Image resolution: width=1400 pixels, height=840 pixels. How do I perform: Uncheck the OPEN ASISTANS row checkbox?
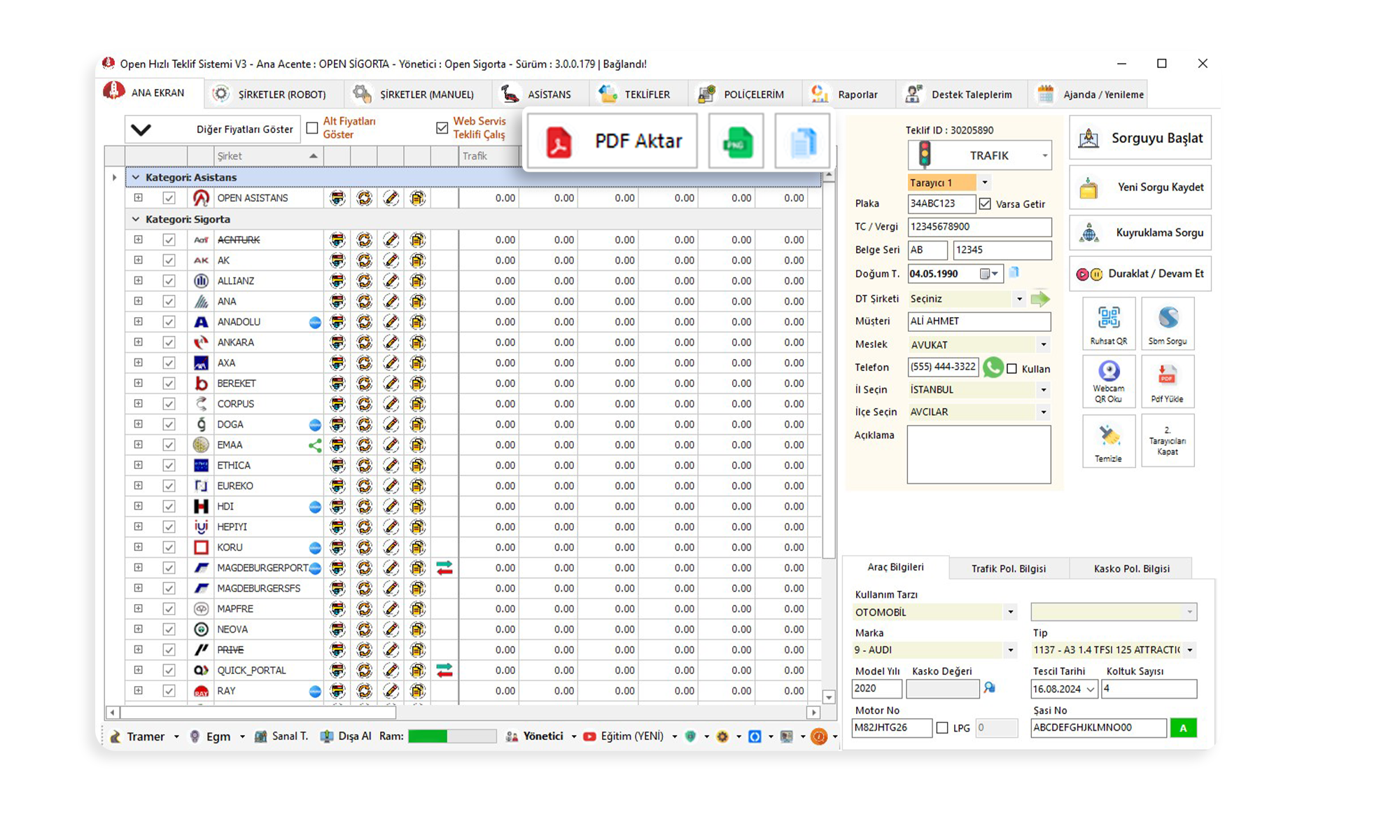(169, 198)
